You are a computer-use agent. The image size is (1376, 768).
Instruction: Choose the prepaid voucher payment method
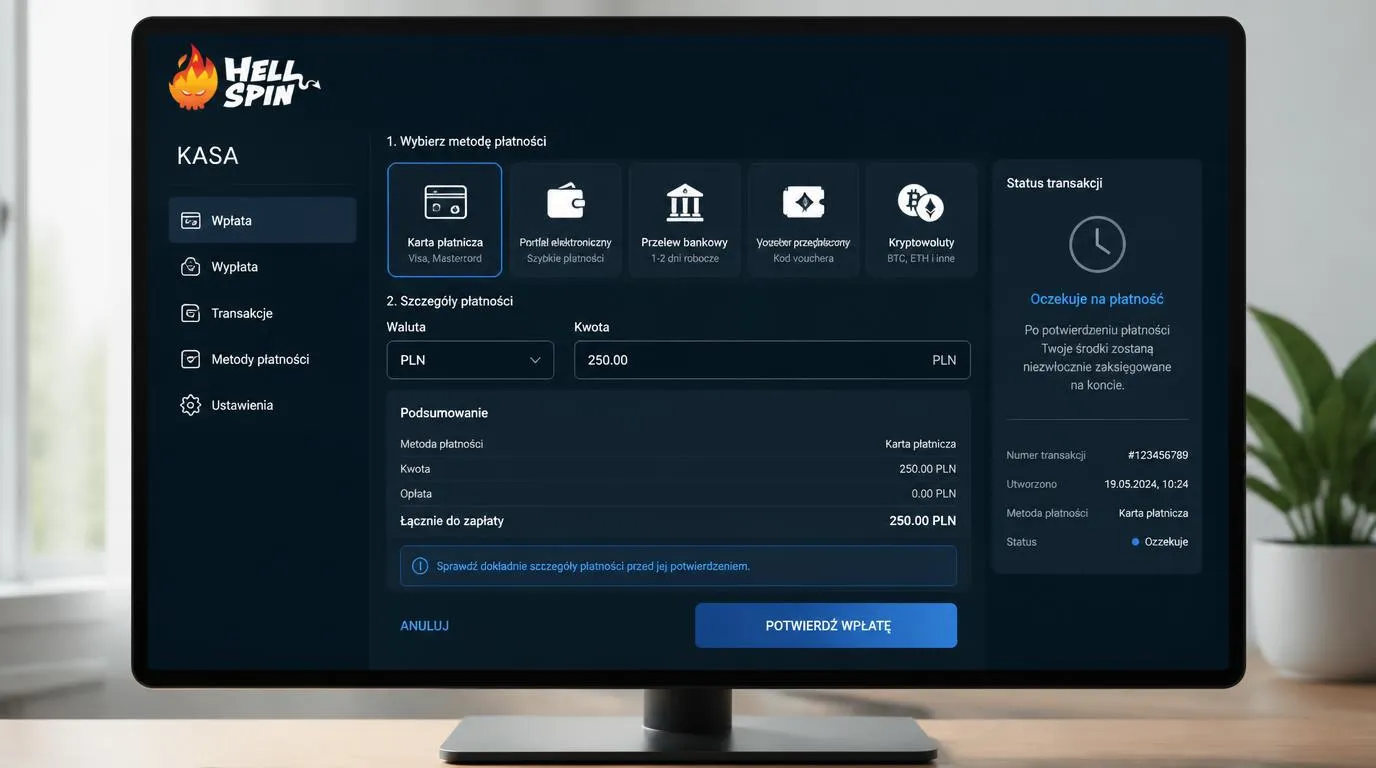[x=803, y=219]
